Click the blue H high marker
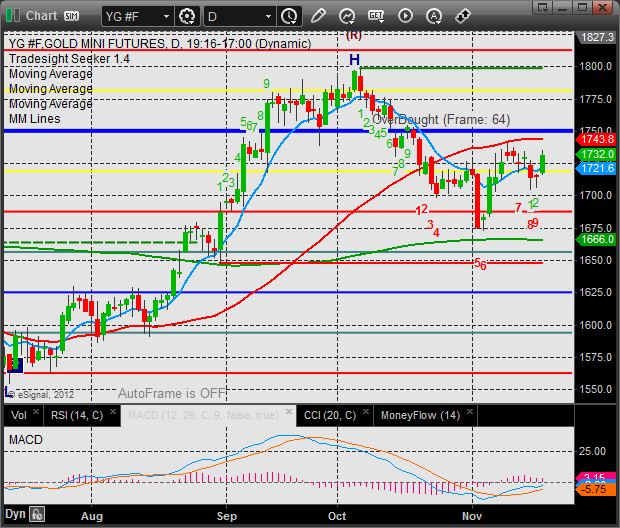The image size is (620, 528). pyautogui.click(x=354, y=60)
